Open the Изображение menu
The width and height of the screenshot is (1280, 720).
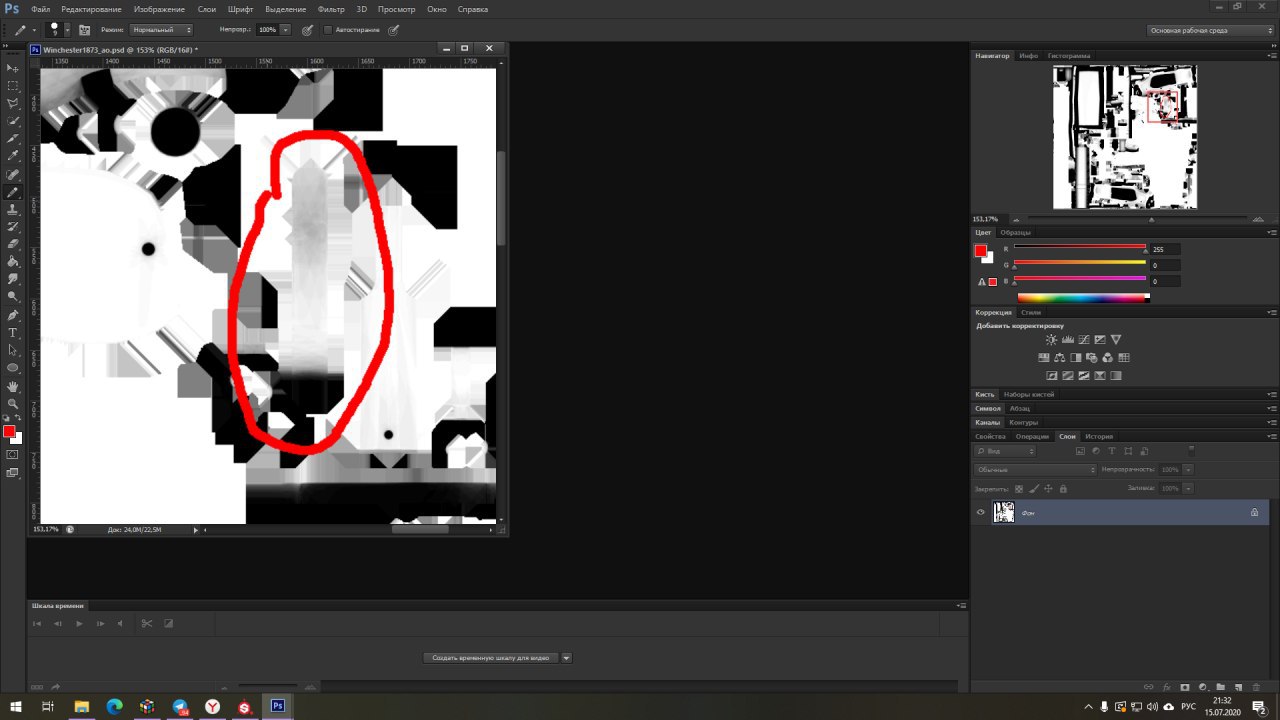(x=158, y=9)
